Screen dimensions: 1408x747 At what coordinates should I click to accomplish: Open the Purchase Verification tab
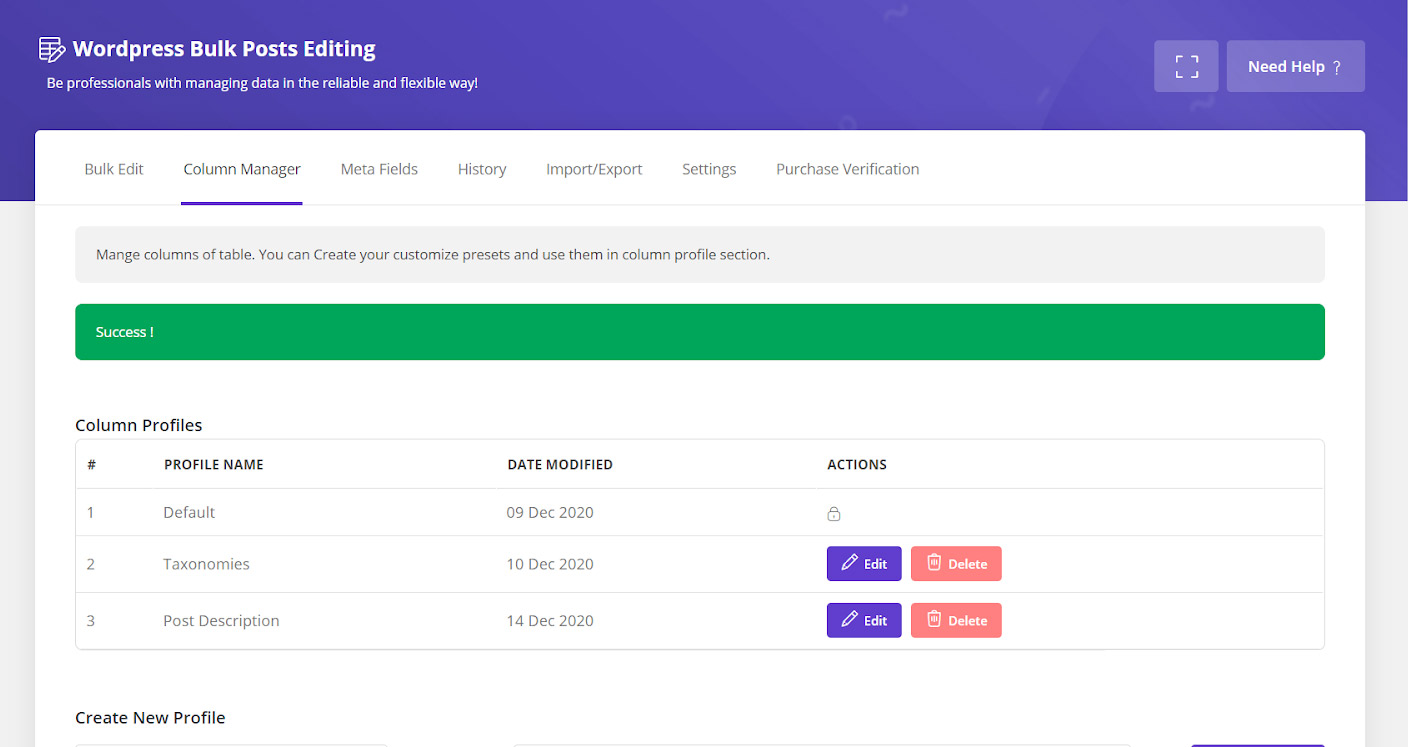point(848,169)
